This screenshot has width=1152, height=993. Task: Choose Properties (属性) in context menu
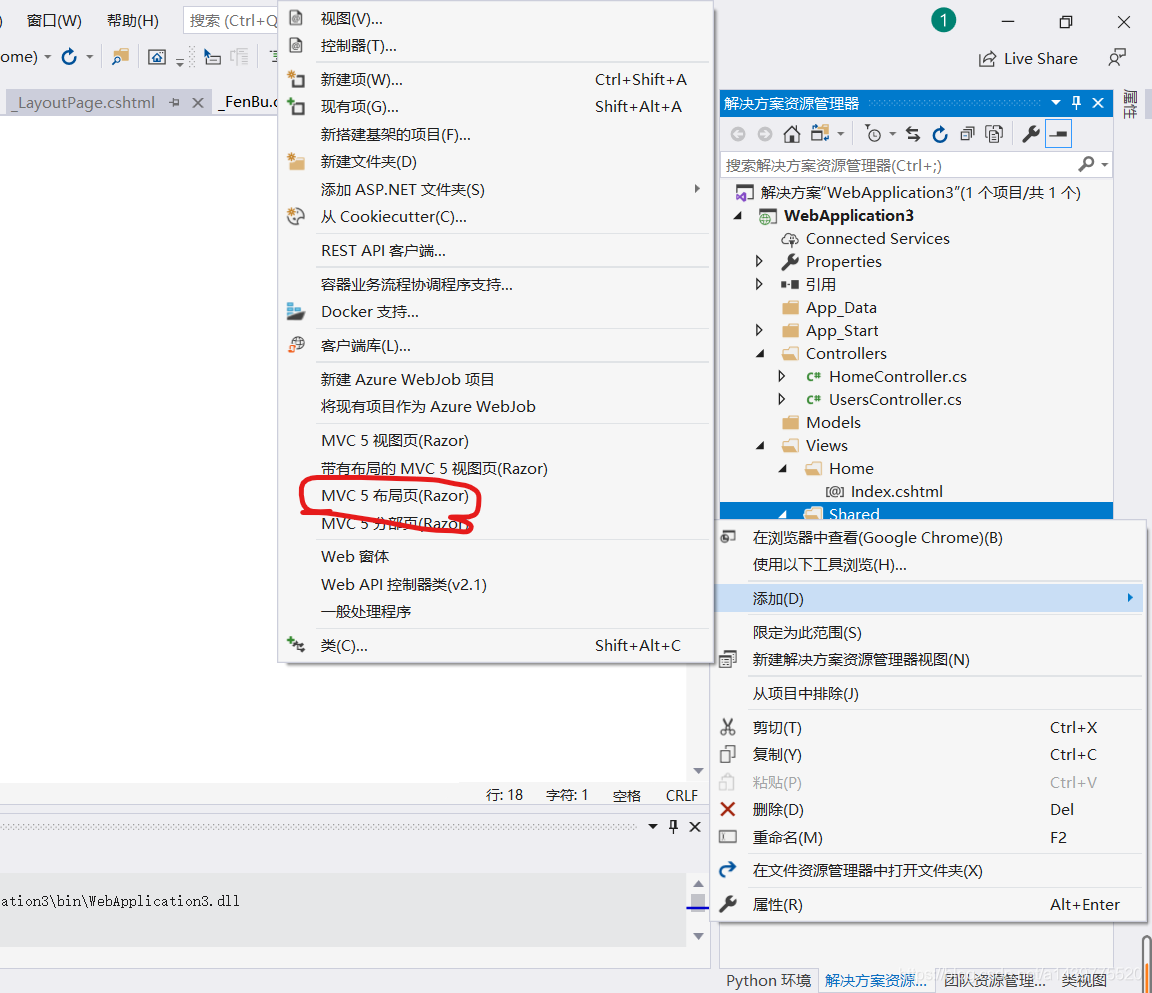[x=929, y=905]
